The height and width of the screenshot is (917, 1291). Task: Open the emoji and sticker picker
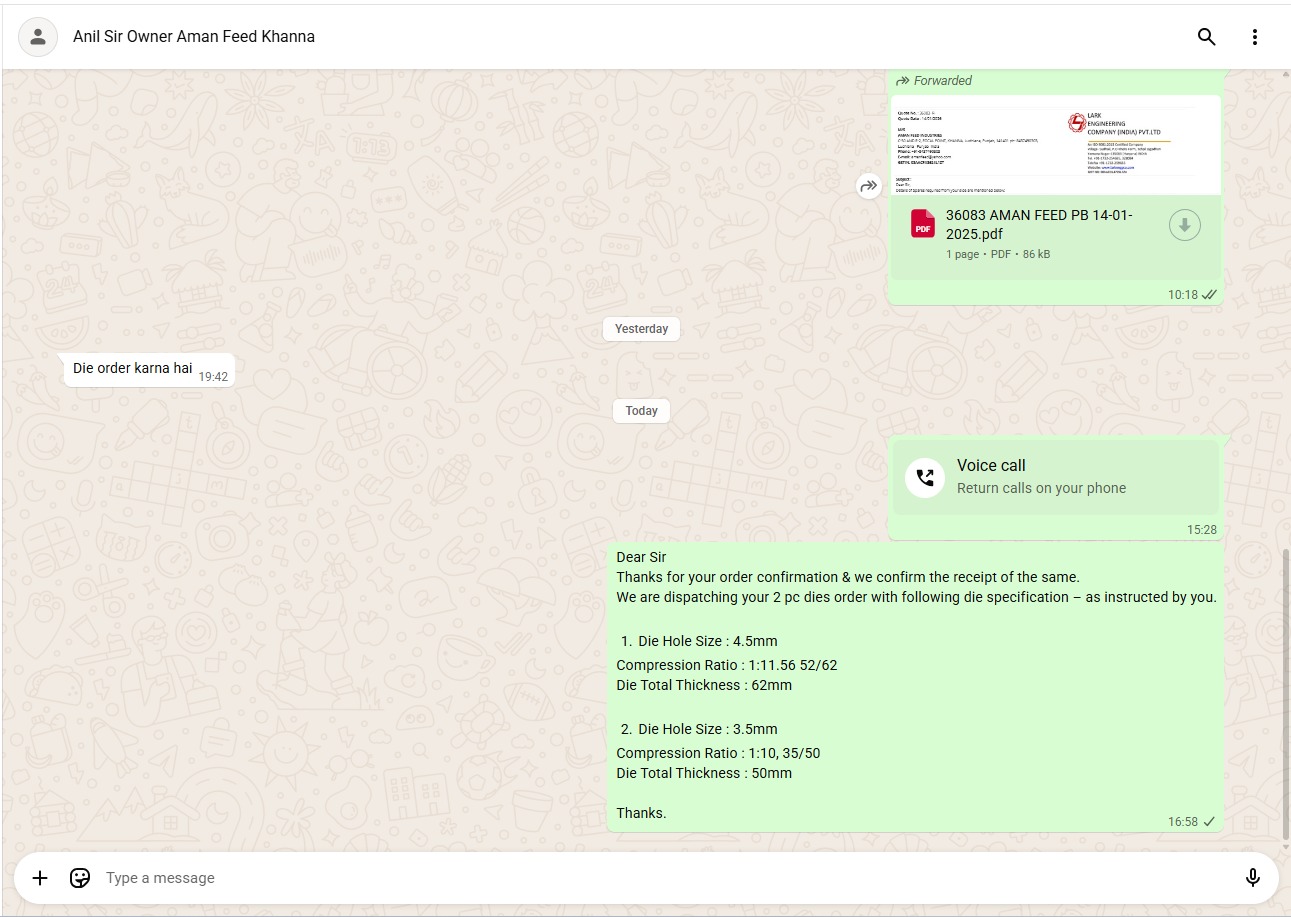(80, 878)
